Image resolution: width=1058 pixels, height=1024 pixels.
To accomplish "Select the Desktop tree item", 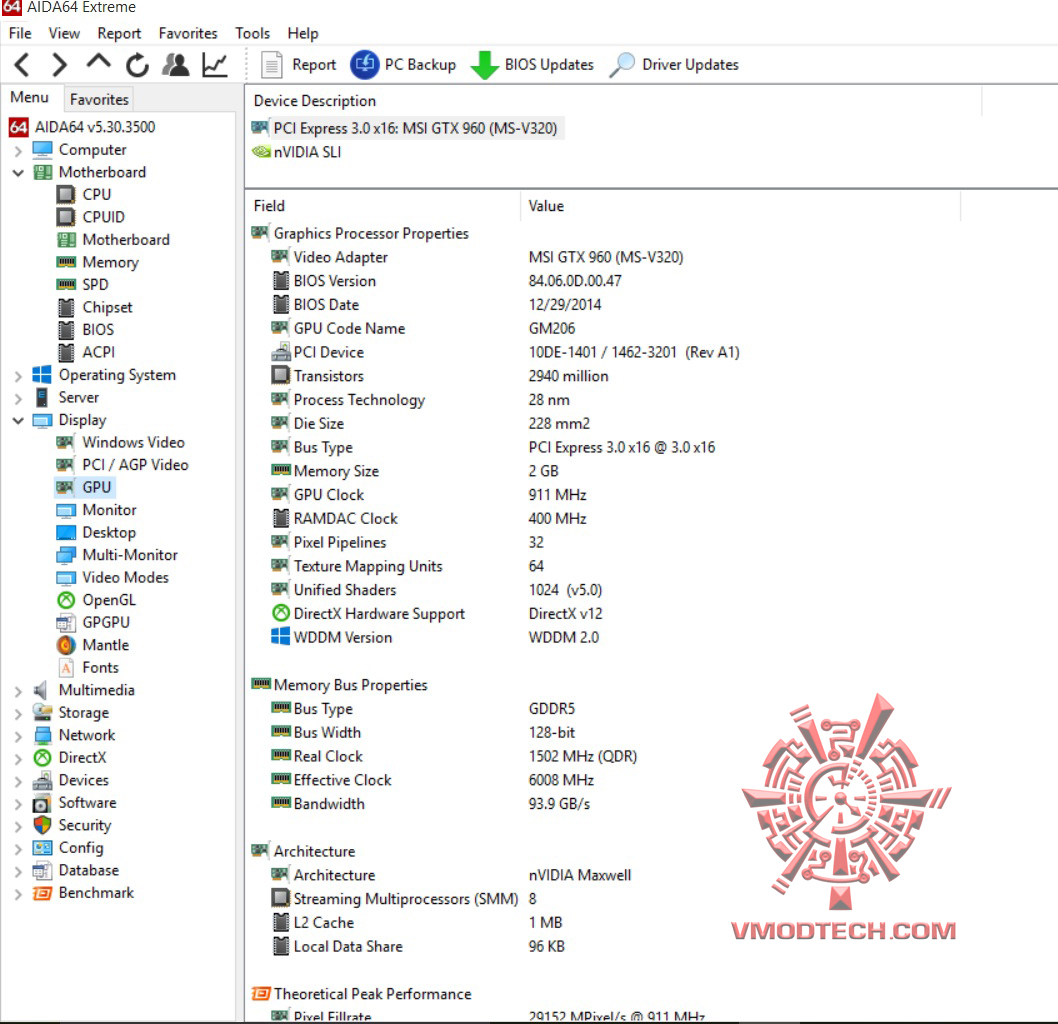I will (x=96, y=532).
